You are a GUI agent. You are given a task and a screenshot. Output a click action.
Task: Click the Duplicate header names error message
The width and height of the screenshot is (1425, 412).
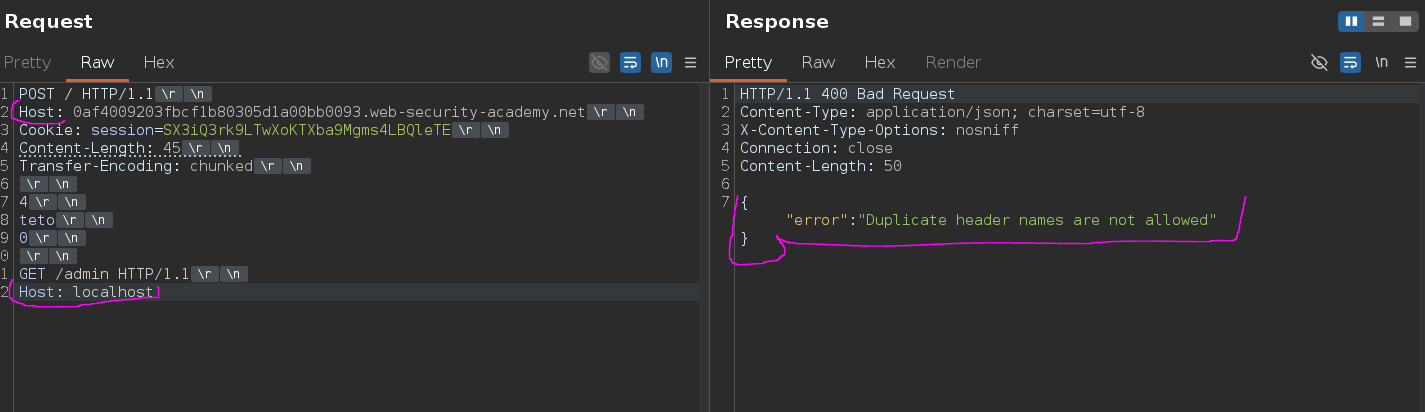click(x=1037, y=220)
